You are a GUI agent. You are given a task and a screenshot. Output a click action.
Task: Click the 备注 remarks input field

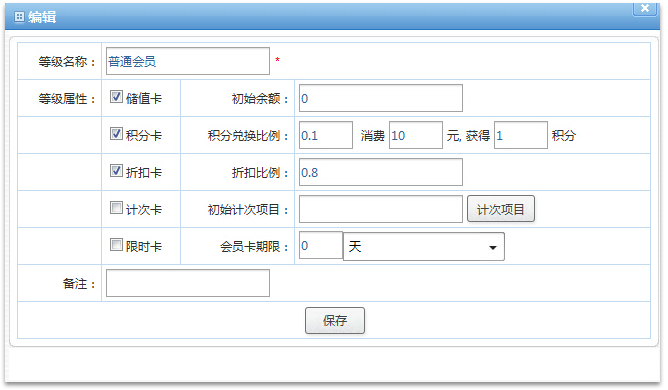[188, 283]
